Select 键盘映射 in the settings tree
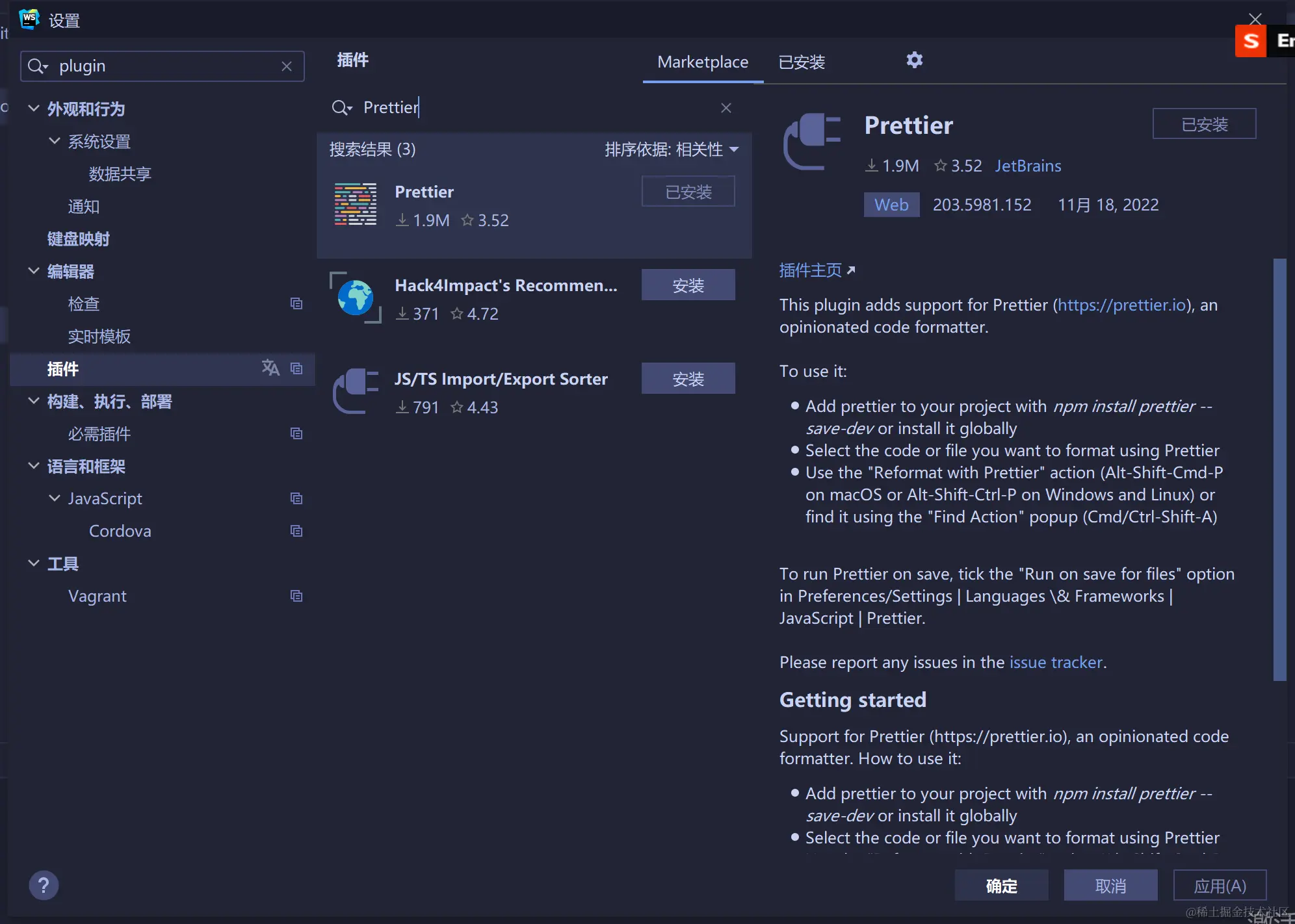This screenshot has width=1295, height=924. pos(78,239)
